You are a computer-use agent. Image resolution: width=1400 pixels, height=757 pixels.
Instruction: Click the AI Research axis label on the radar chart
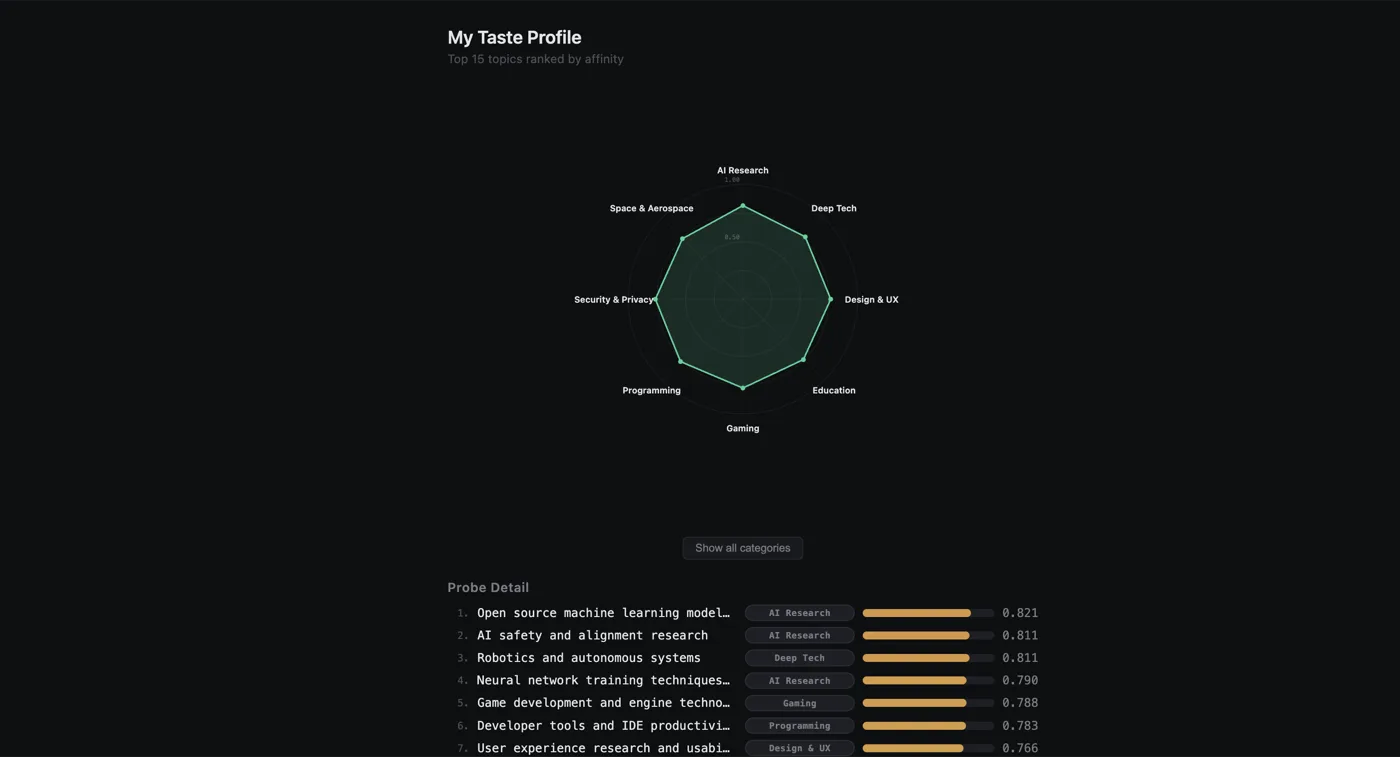point(742,170)
